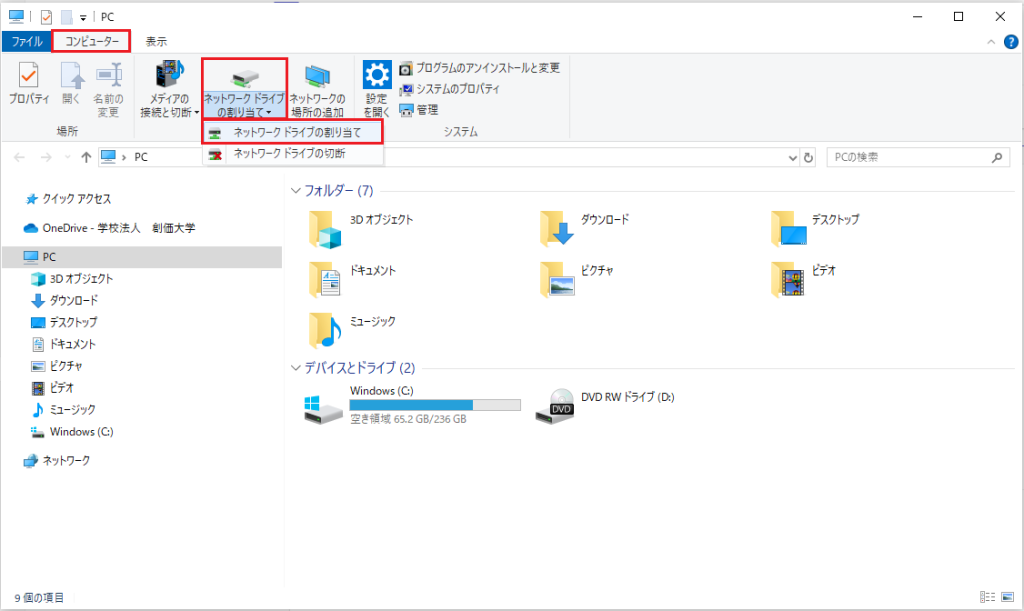Click the PC system icon in title bar
The height and width of the screenshot is (611, 1024).
16,16
